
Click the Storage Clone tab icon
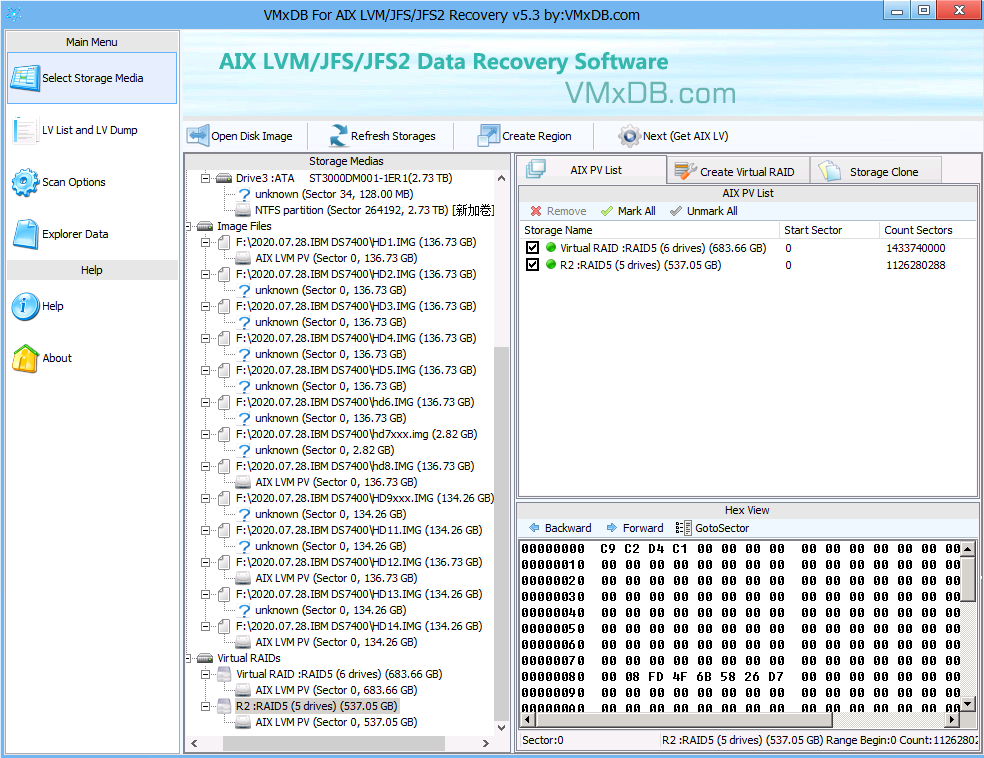coord(830,171)
